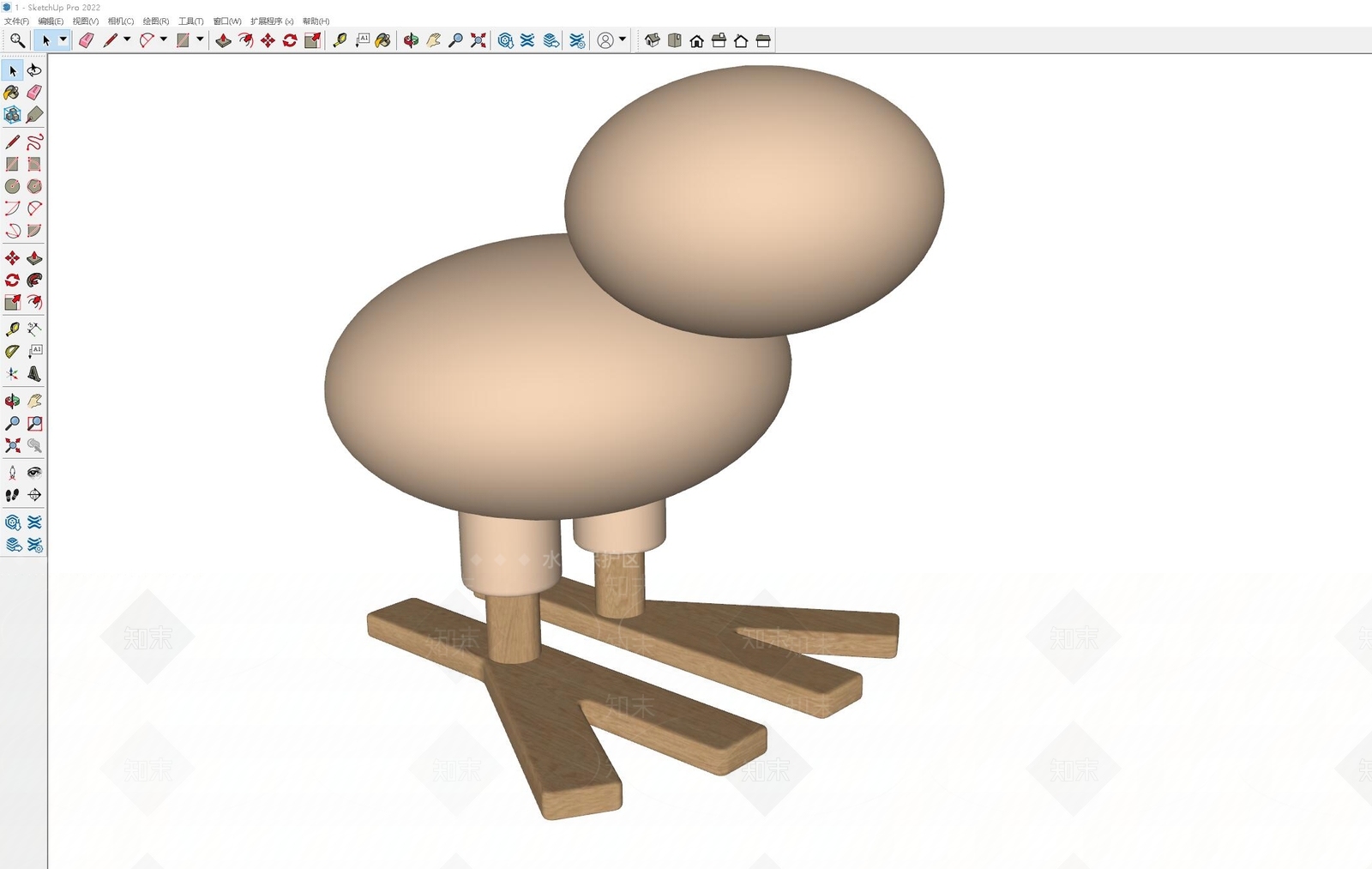Choose the Tag tool
This screenshot has height=869, width=1372.
(x=34, y=115)
